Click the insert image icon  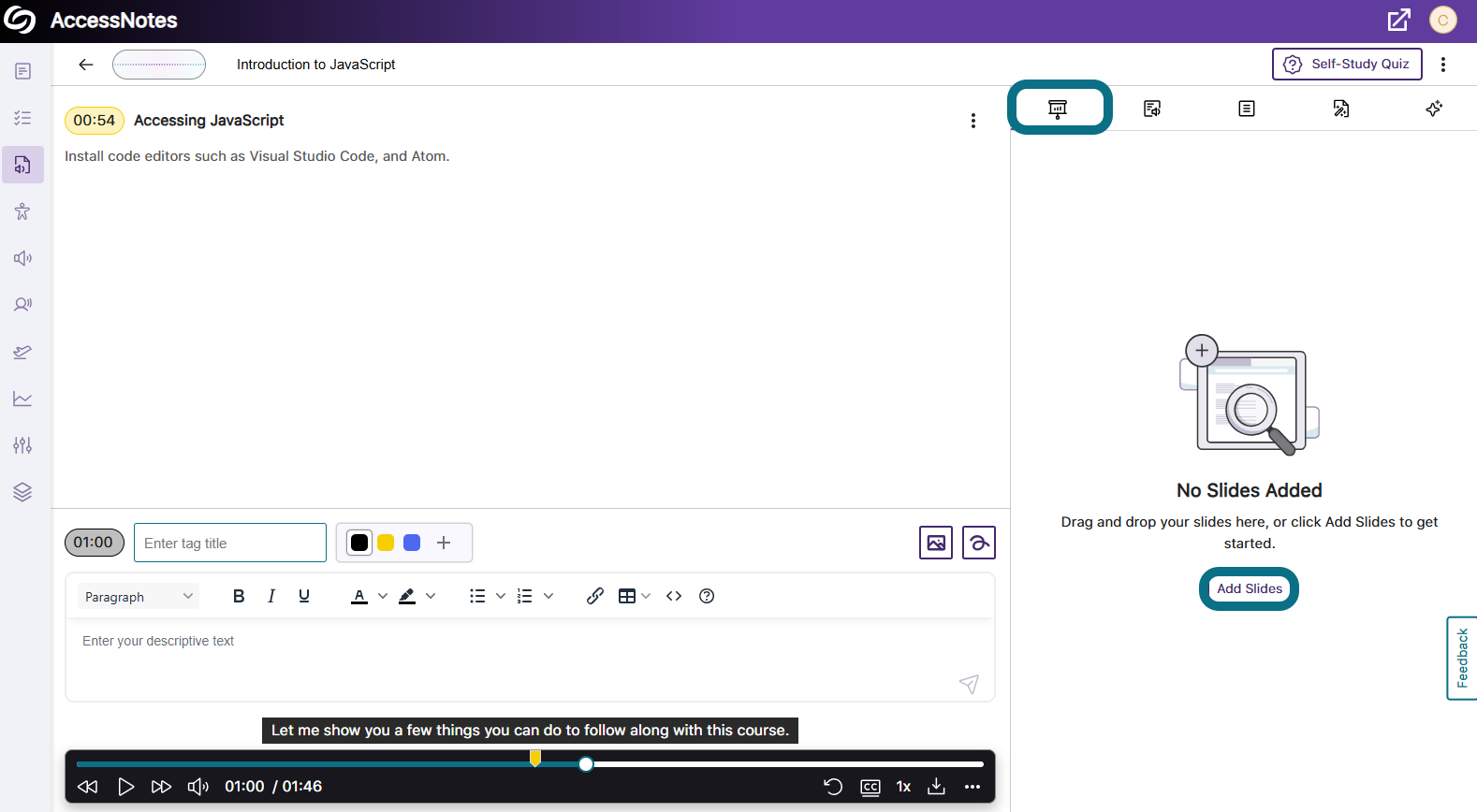(935, 543)
